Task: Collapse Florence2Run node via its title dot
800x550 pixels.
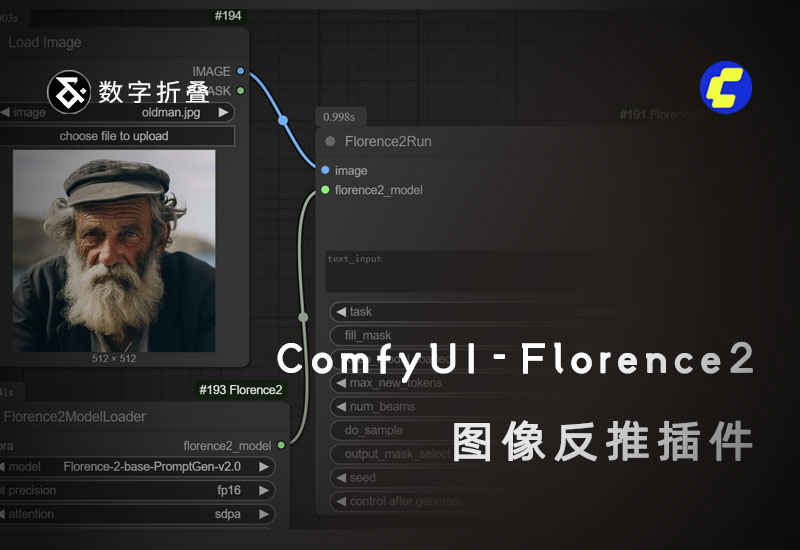Action: pos(330,141)
